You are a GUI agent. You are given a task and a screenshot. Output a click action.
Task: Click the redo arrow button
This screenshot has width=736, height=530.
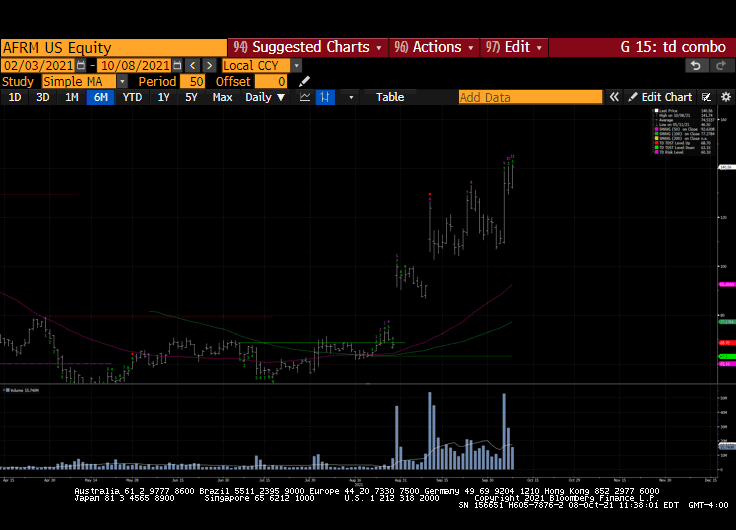[x=721, y=66]
